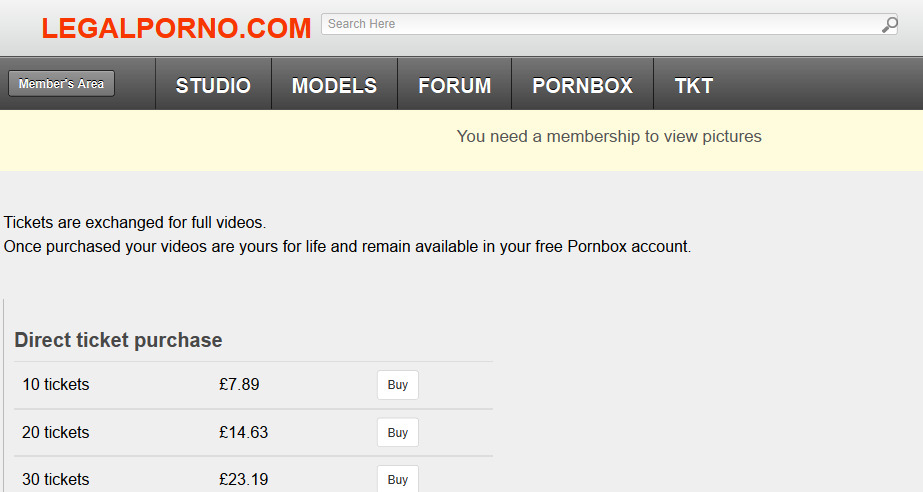Click the search magnifier icon
The image size is (923, 492).
pyautogui.click(x=889, y=25)
